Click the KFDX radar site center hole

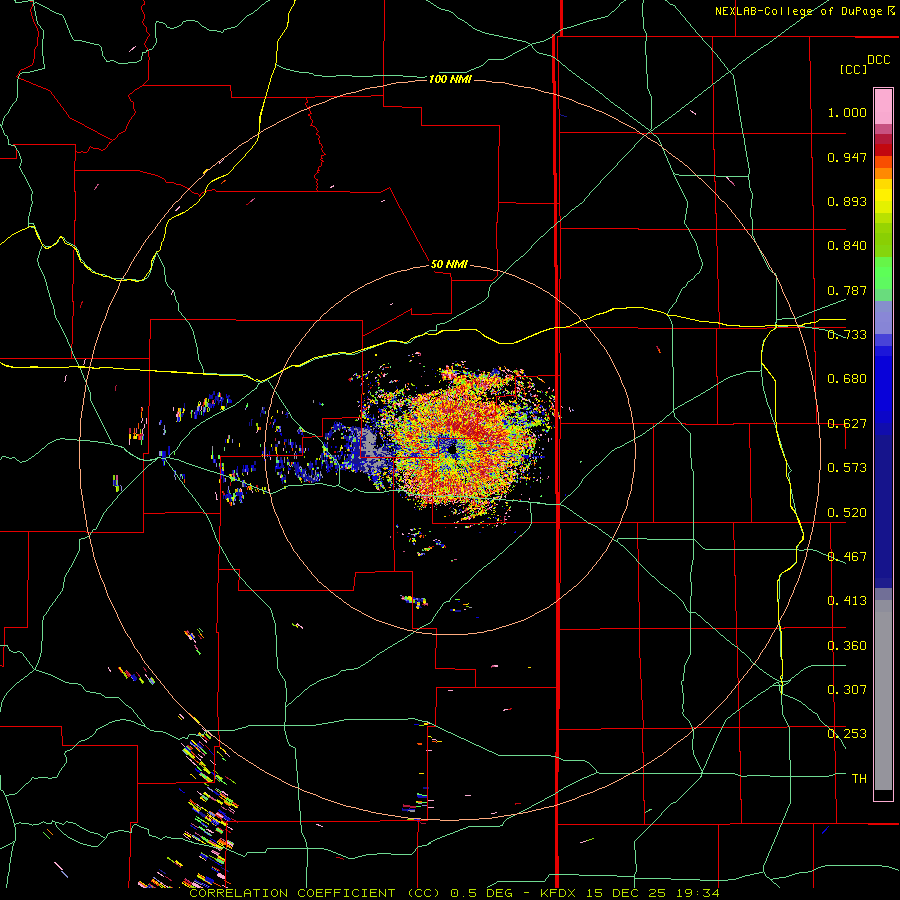(x=454, y=450)
